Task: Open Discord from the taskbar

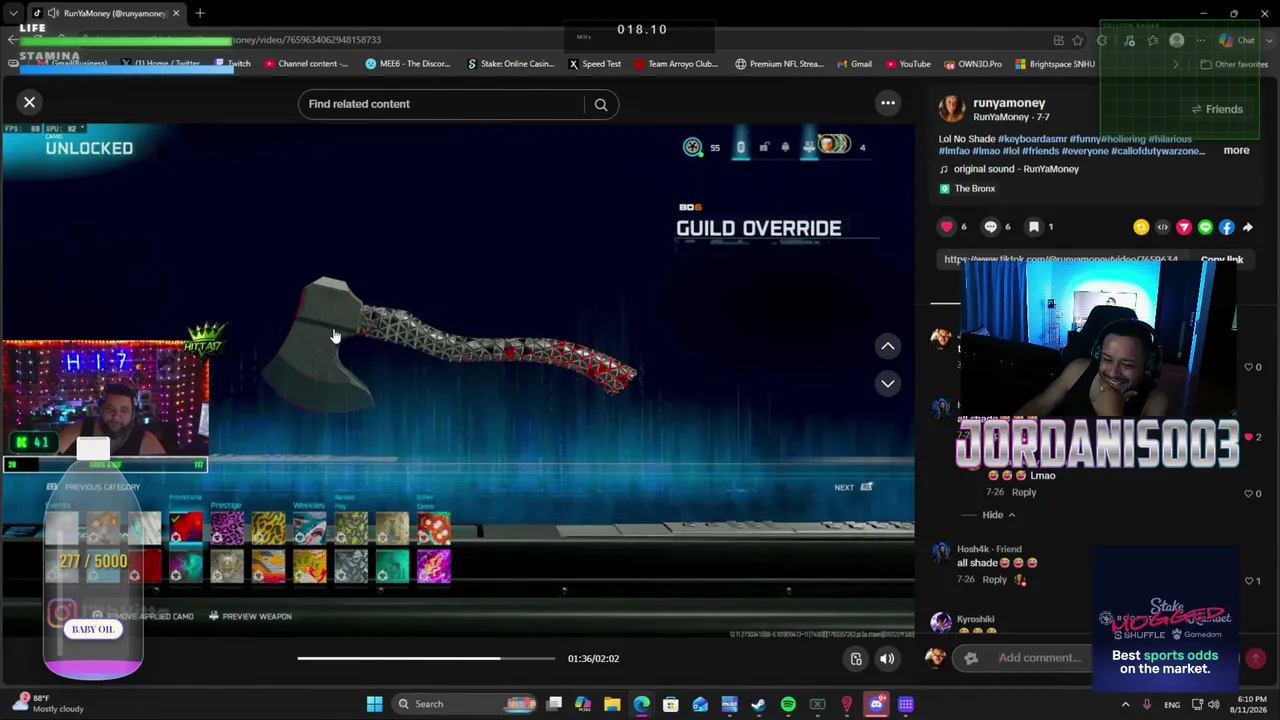Action: pyautogui.click(x=876, y=704)
